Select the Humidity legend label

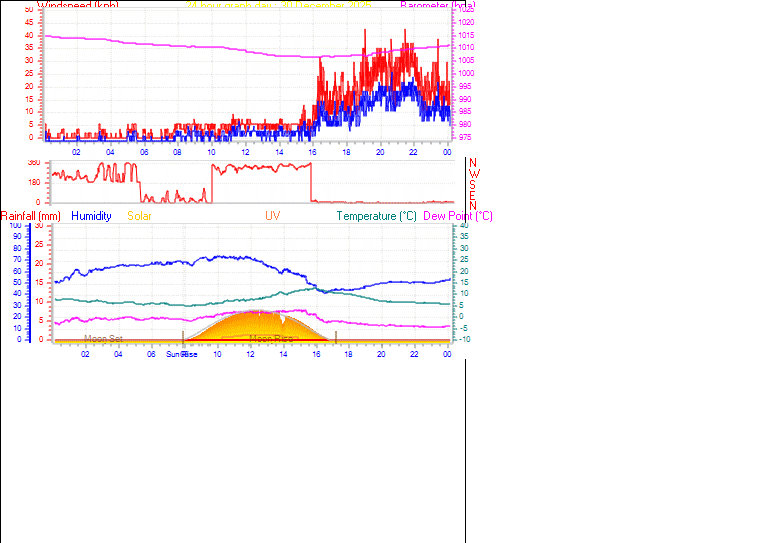[91, 216]
